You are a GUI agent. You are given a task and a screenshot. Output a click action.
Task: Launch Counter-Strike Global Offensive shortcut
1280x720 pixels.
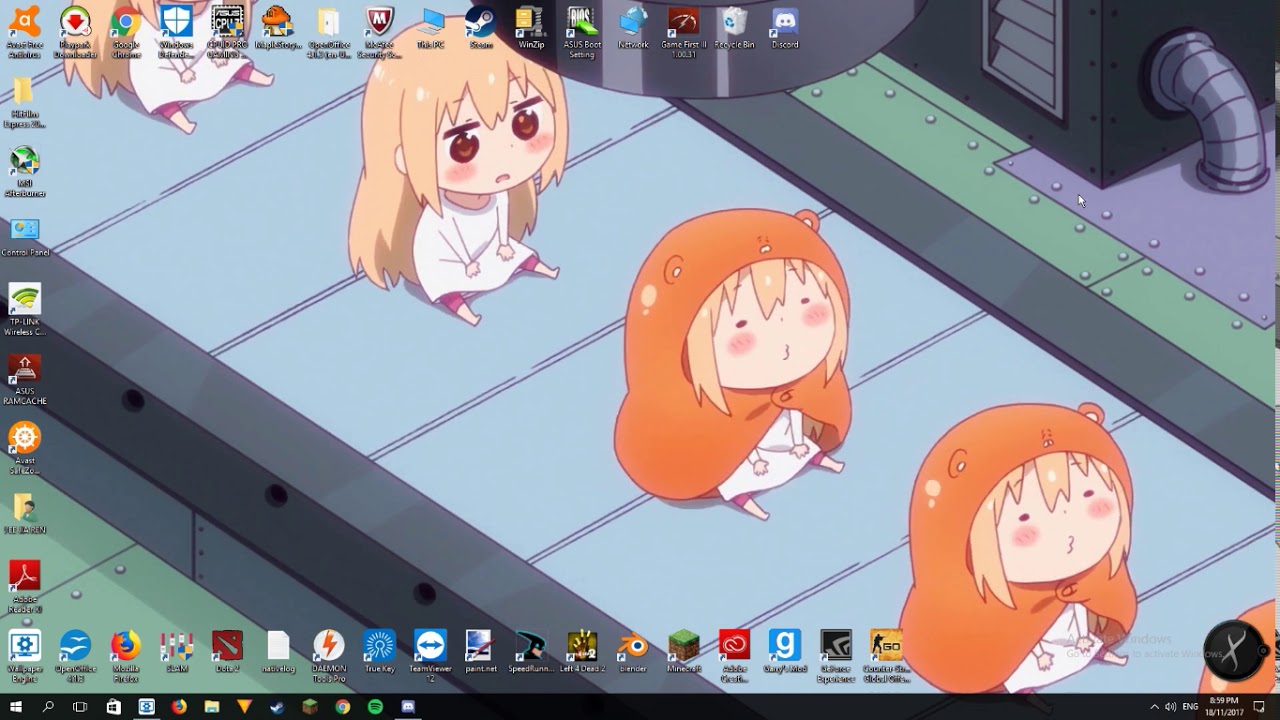(x=886, y=656)
